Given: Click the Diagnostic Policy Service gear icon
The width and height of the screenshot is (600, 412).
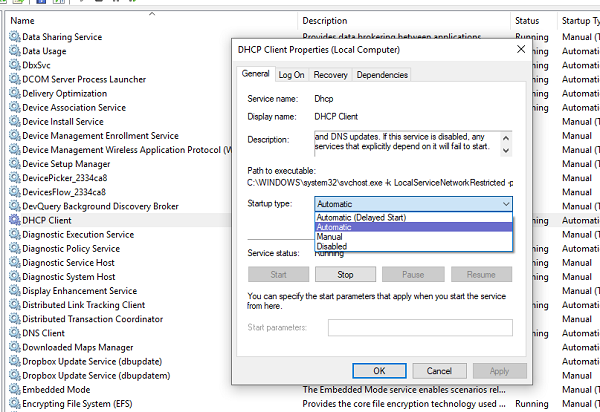Looking at the screenshot, I should [15, 249].
